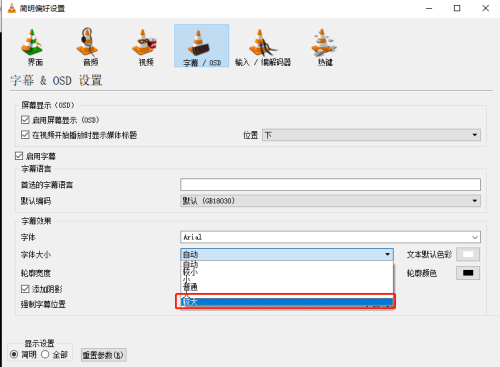500x367 pixels.
Task: Open the 文本默认色彩 white color swatch
Action: [468, 254]
